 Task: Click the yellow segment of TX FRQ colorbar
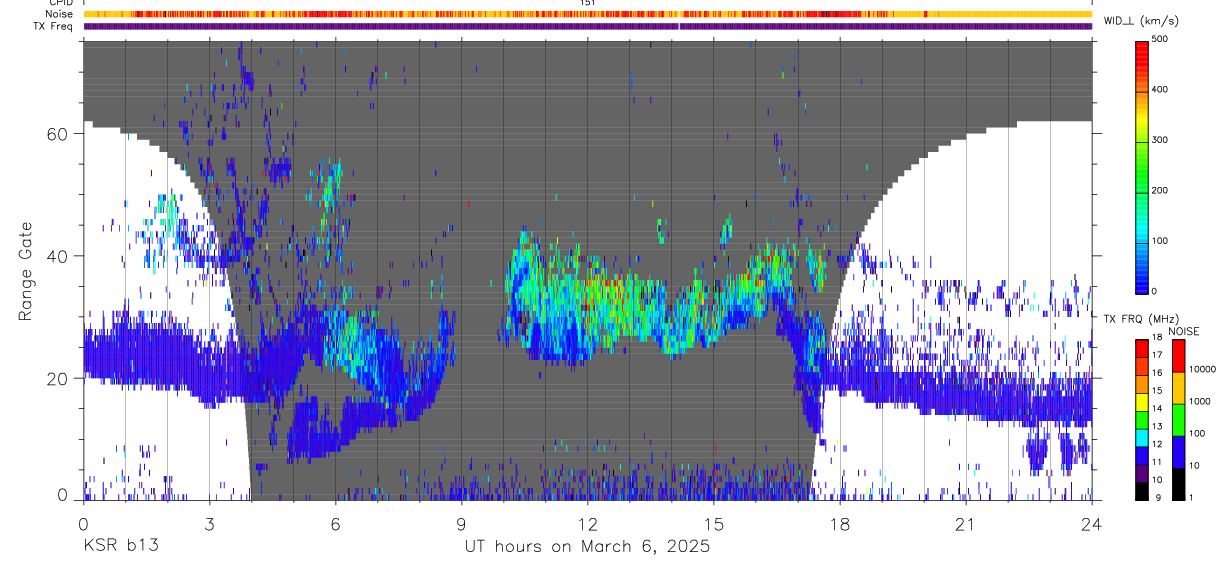click(1143, 401)
